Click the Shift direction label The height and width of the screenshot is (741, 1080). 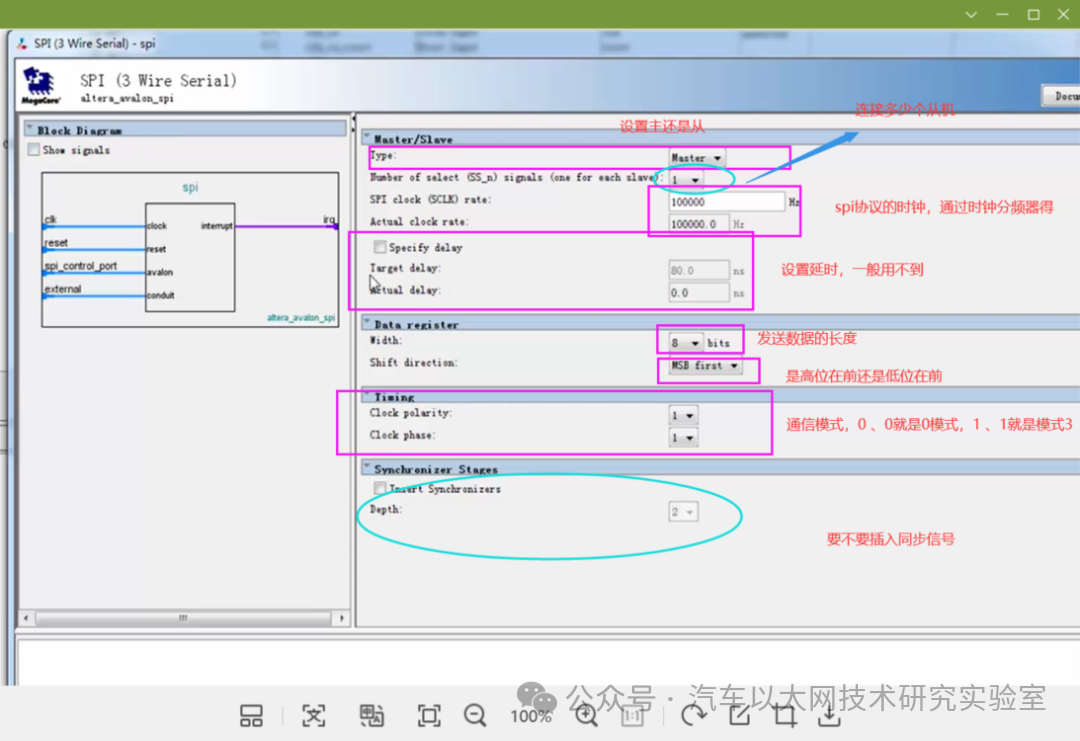coord(413,362)
